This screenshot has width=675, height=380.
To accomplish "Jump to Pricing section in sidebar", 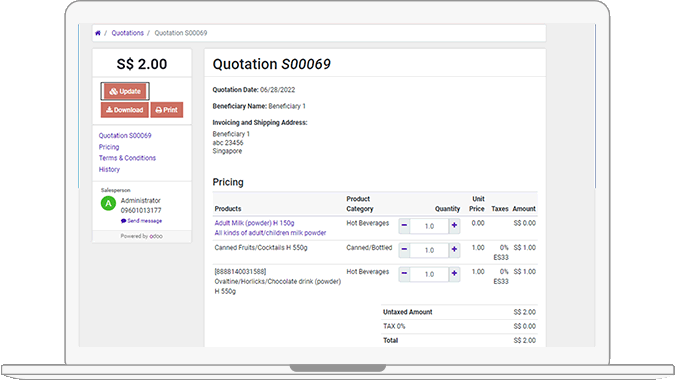I will click(109, 147).
